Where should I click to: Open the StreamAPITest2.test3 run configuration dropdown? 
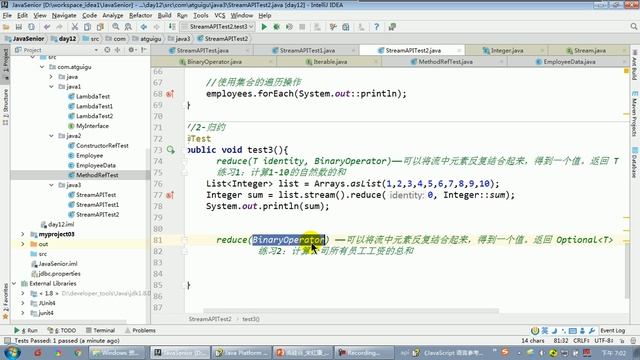point(218,27)
